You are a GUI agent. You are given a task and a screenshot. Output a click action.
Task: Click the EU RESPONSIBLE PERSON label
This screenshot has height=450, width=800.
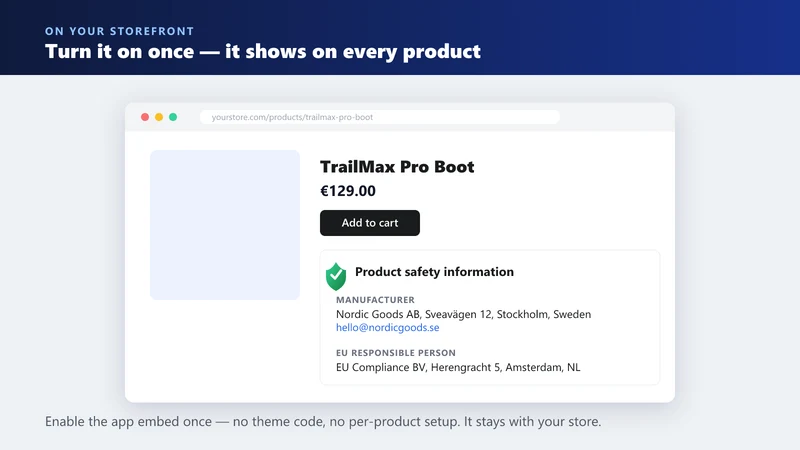[x=396, y=353]
